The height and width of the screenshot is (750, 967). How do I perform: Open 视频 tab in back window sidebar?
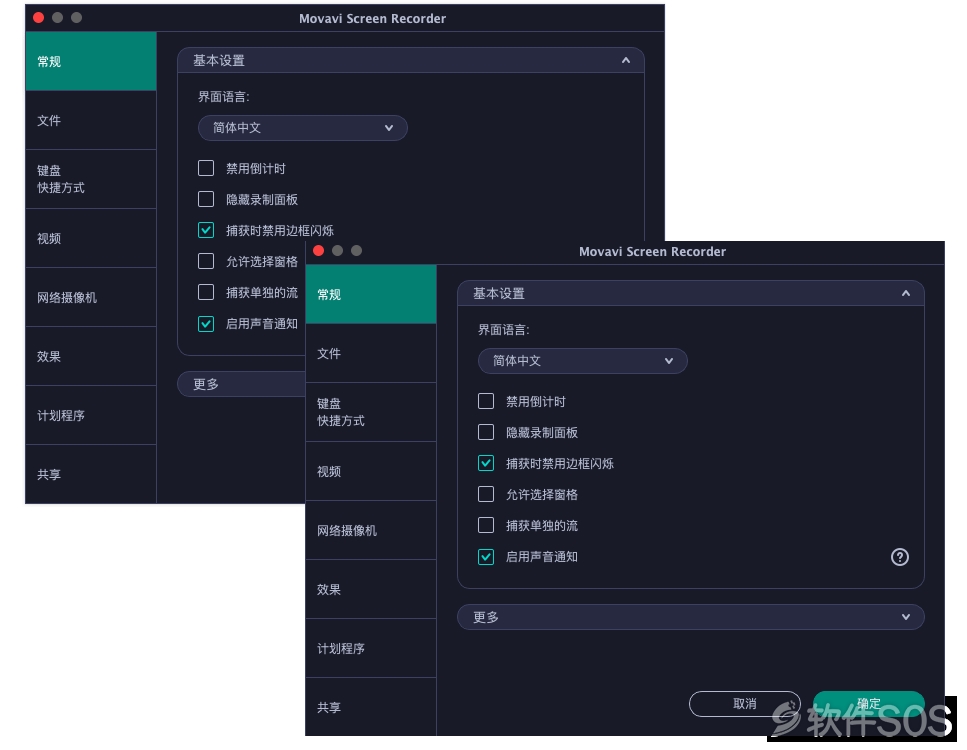pos(91,238)
